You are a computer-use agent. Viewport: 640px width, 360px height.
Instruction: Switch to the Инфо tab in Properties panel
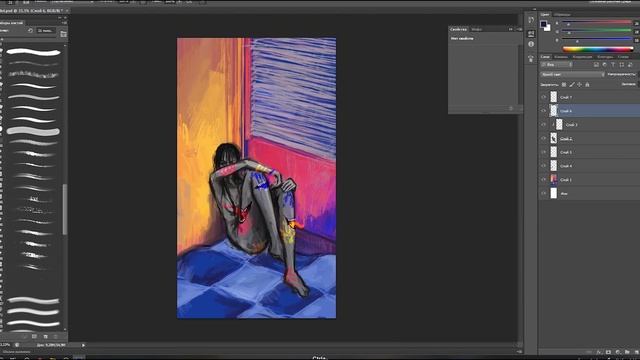pyautogui.click(x=476, y=29)
